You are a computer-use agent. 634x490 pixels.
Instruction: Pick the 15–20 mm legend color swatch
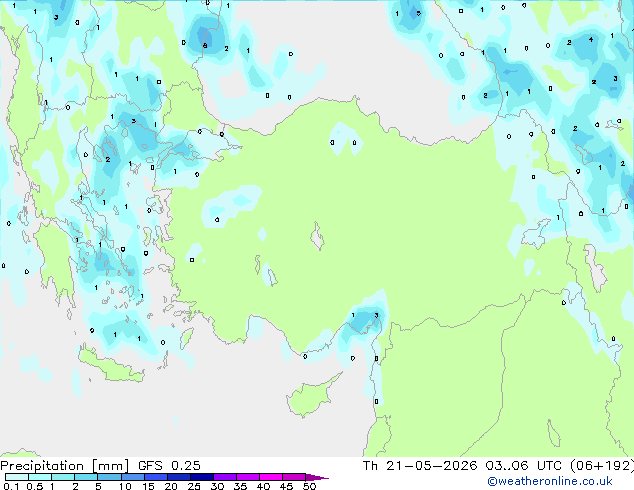coord(155,477)
